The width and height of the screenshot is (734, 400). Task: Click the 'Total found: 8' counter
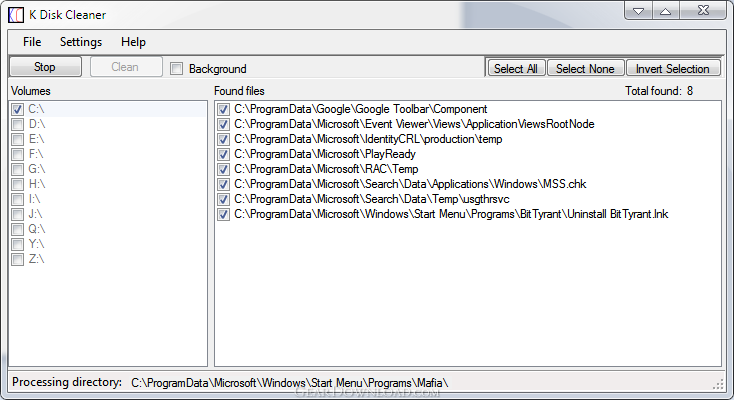659,91
